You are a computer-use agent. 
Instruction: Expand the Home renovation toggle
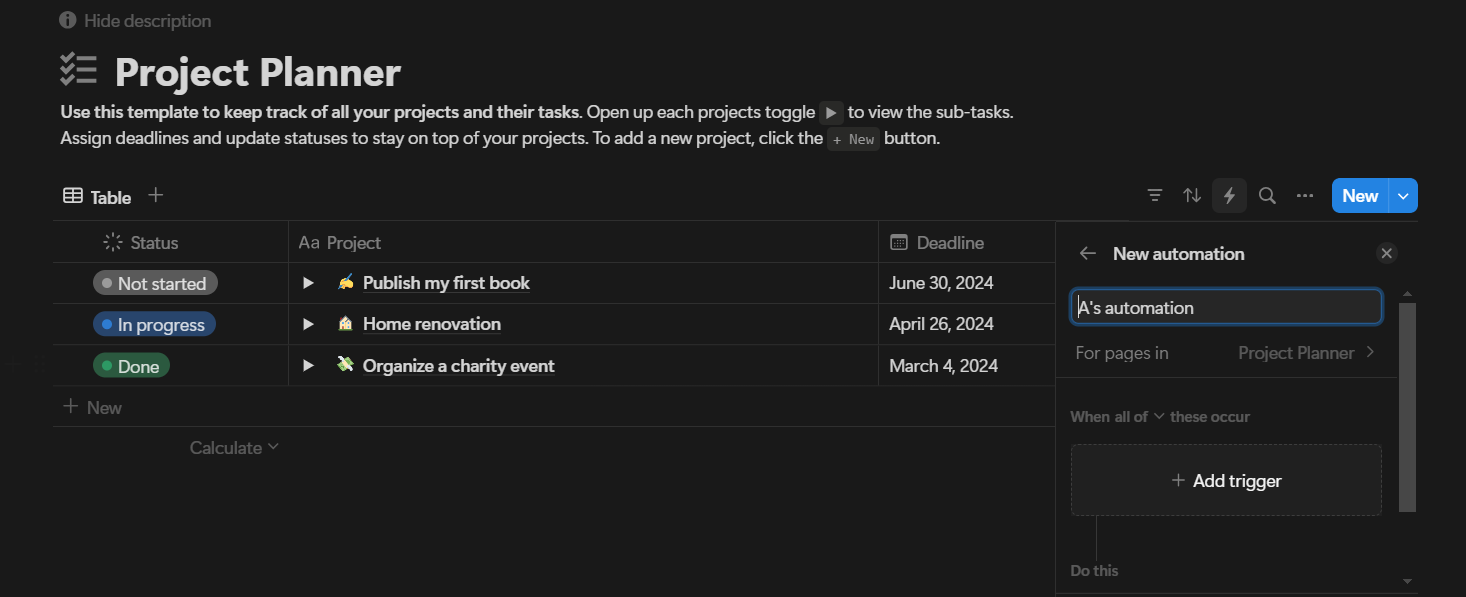[309, 324]
